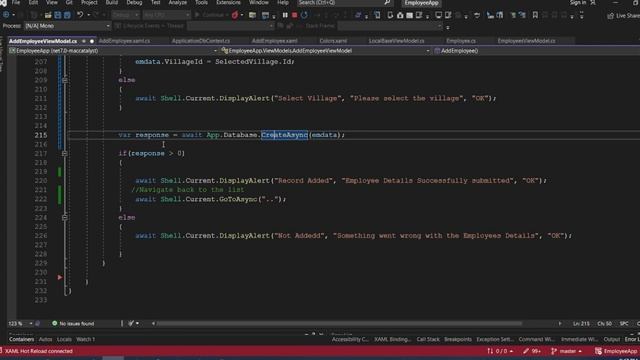Viewport: 640px width, 360px height.
Task: Click the Pause debugging icon
Action: 285,16
